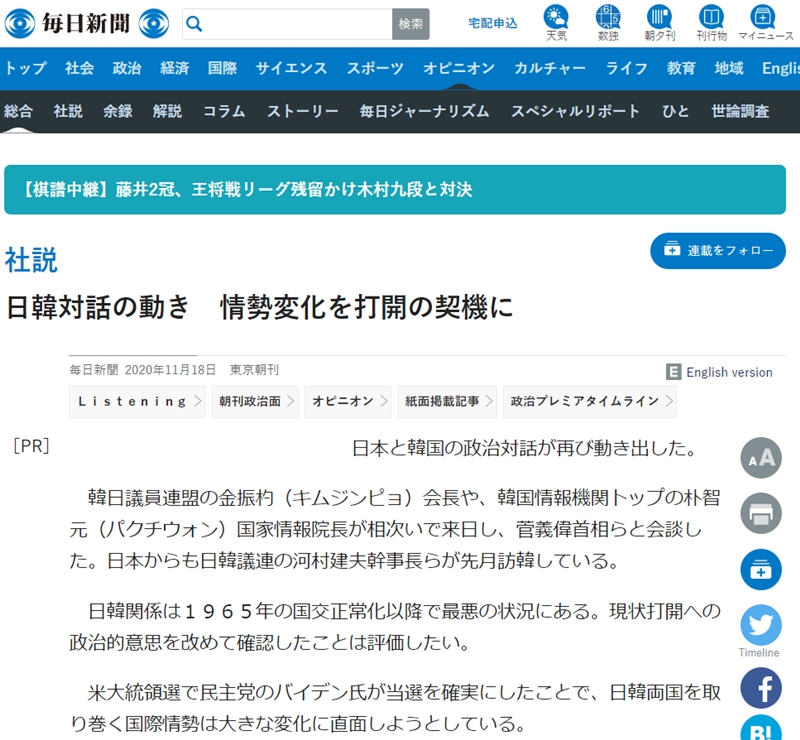
Task: Click the 検索 search button
Action: (410, 24)
